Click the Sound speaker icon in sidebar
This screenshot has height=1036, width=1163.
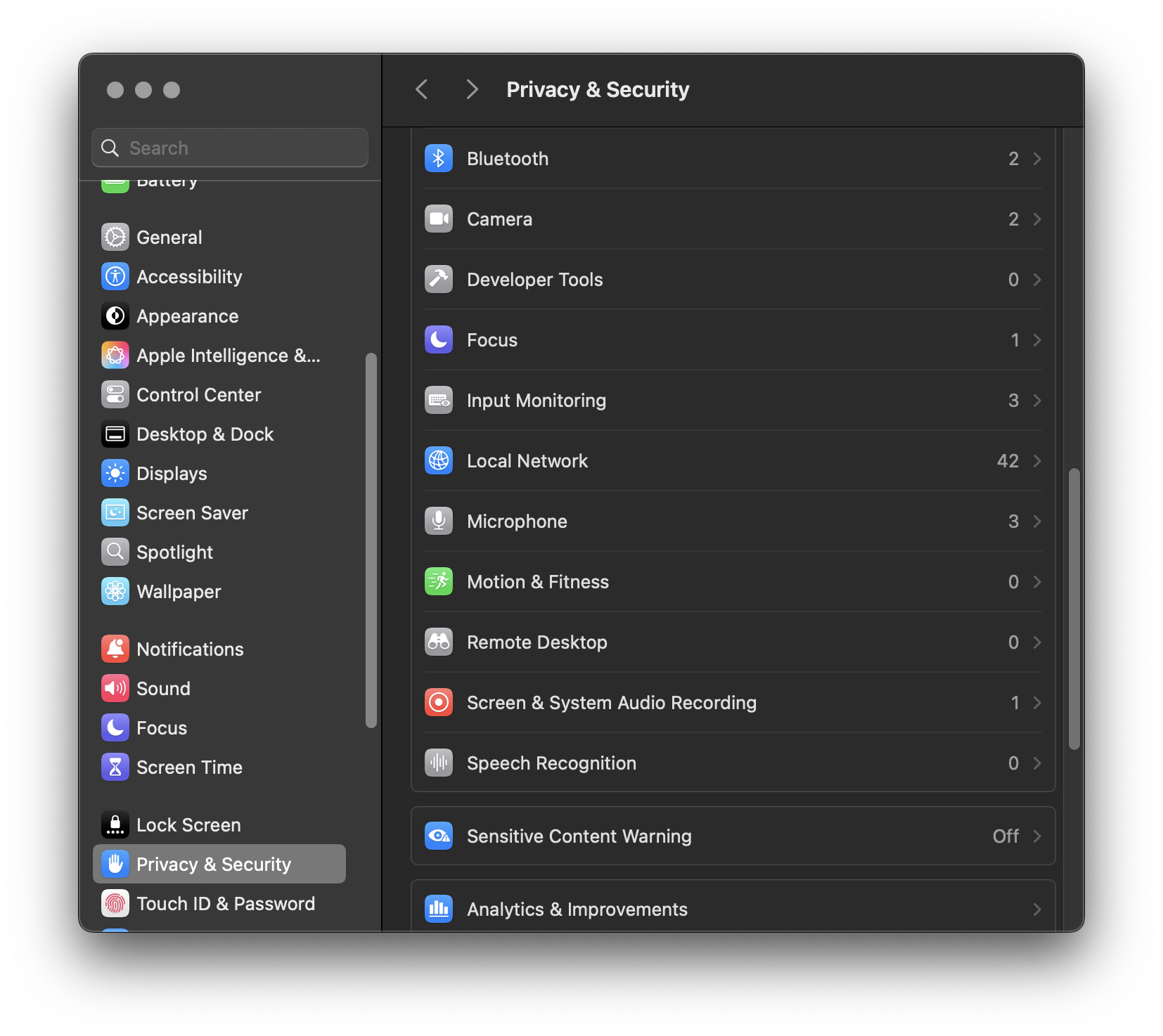pos(115,689)
